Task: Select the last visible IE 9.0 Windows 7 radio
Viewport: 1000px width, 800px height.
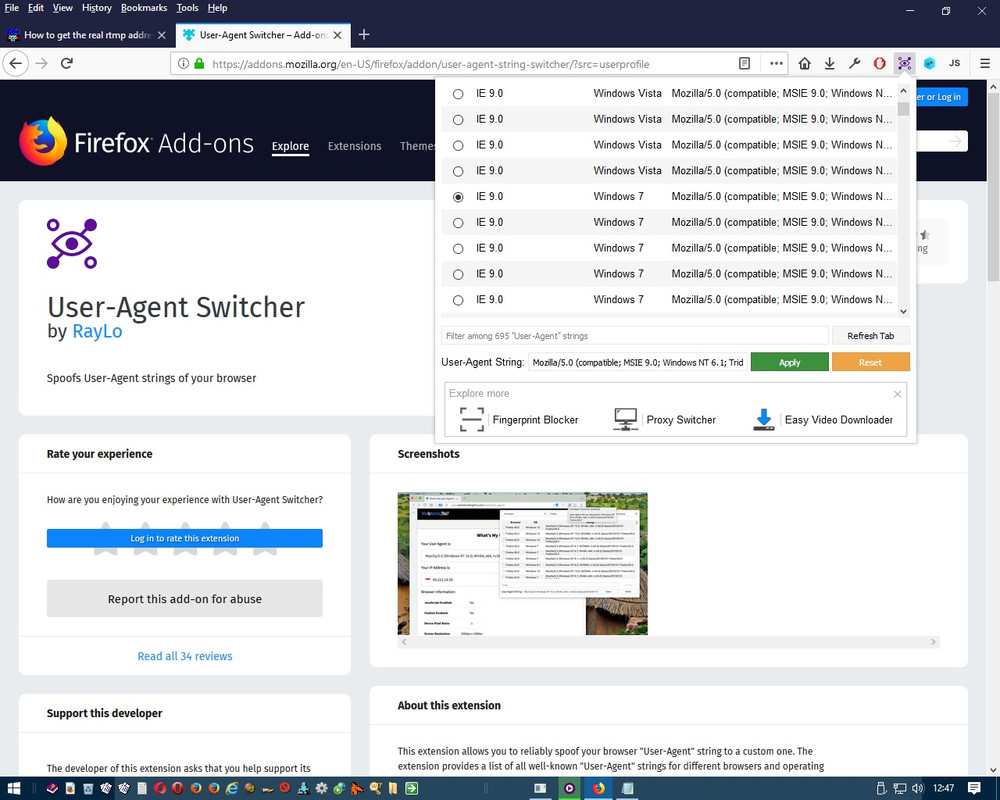Action: pos(458,300)
